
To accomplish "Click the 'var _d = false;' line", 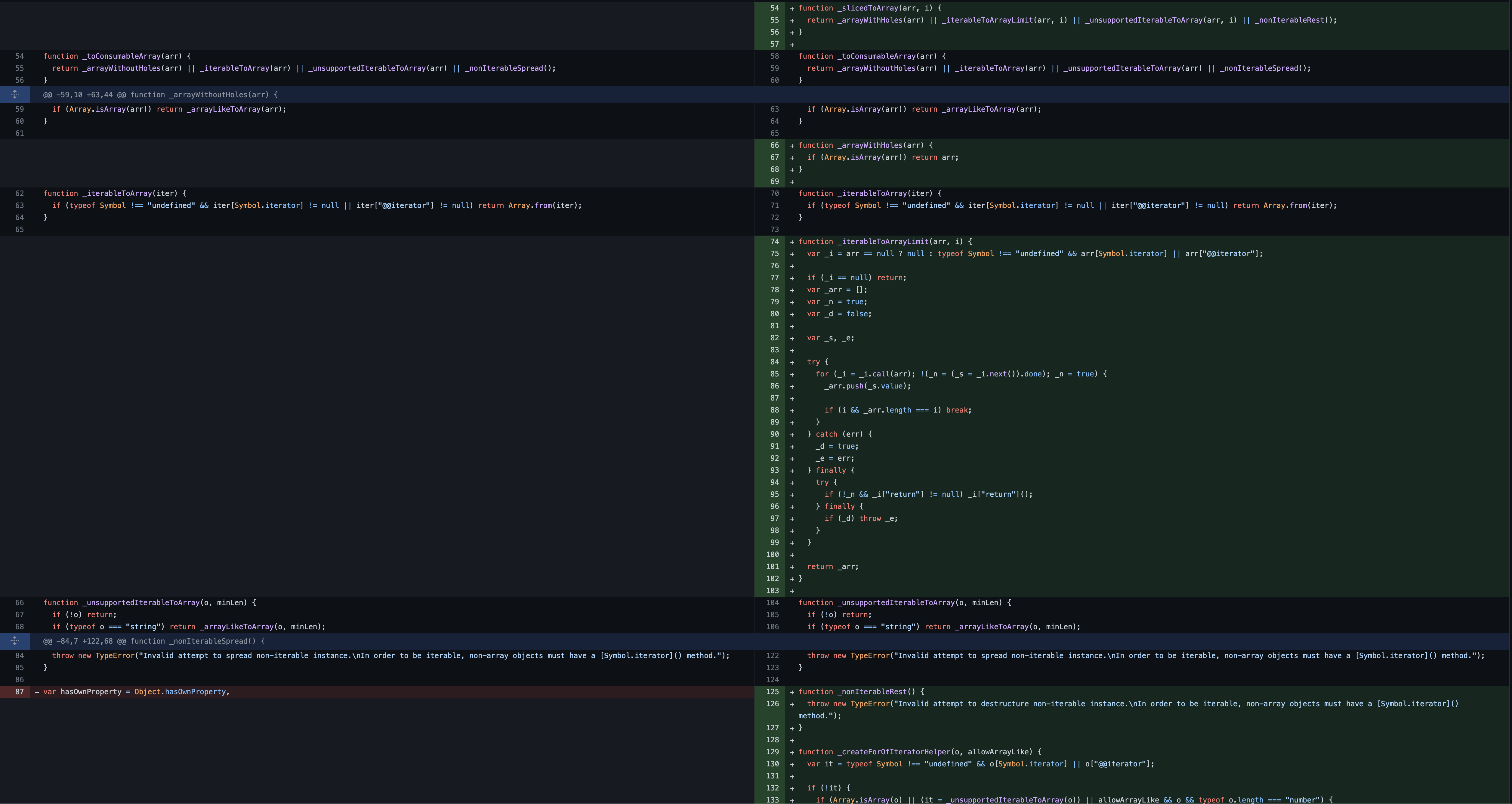I will pos(839,314).
